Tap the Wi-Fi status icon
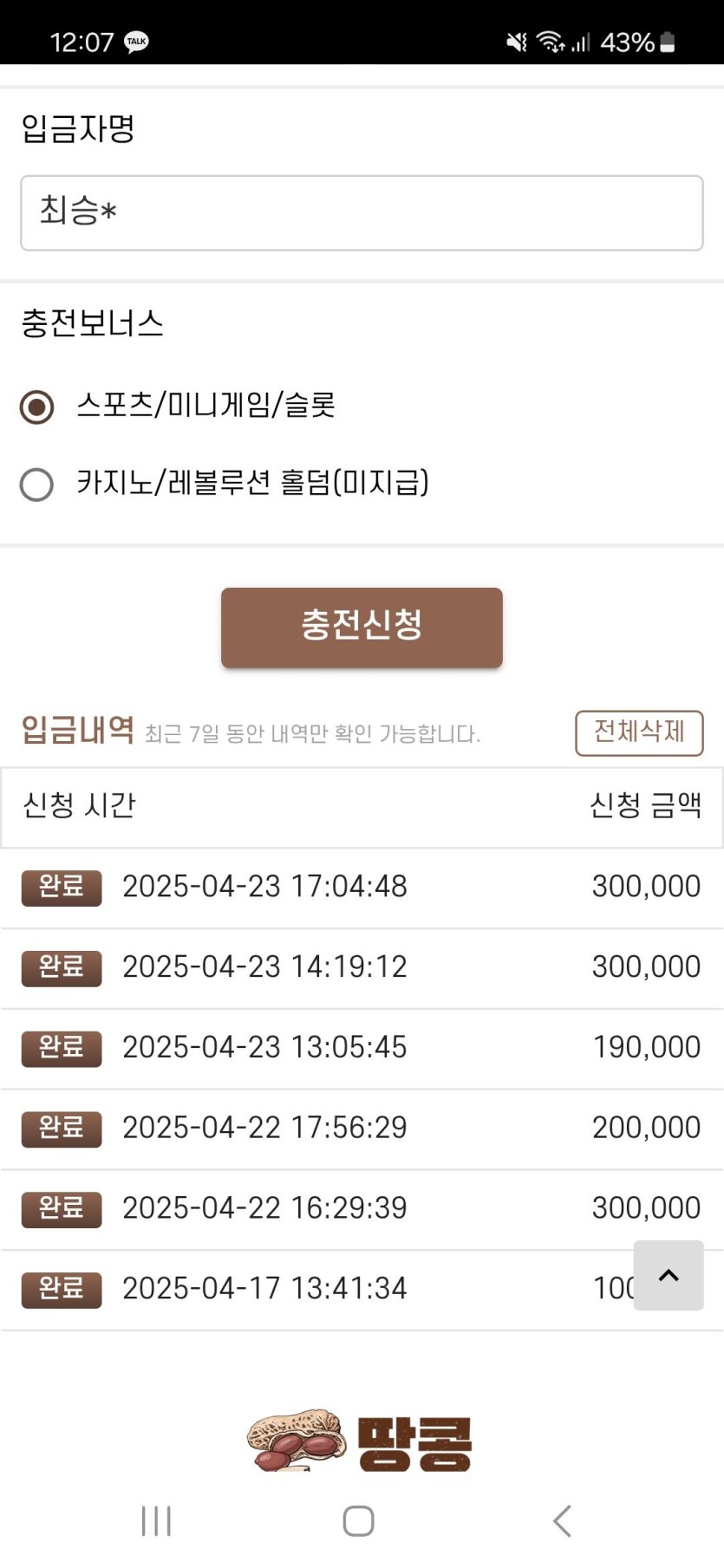 [x=550, y=42]
